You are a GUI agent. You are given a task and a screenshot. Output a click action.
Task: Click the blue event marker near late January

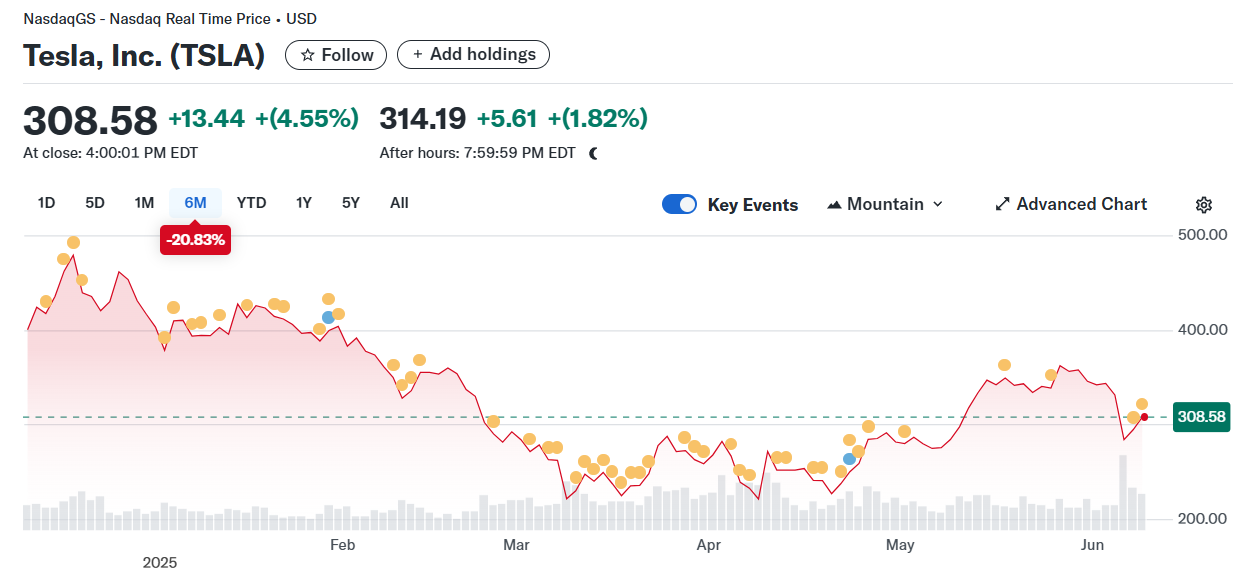pyautogui.click(x=328, y=317)
